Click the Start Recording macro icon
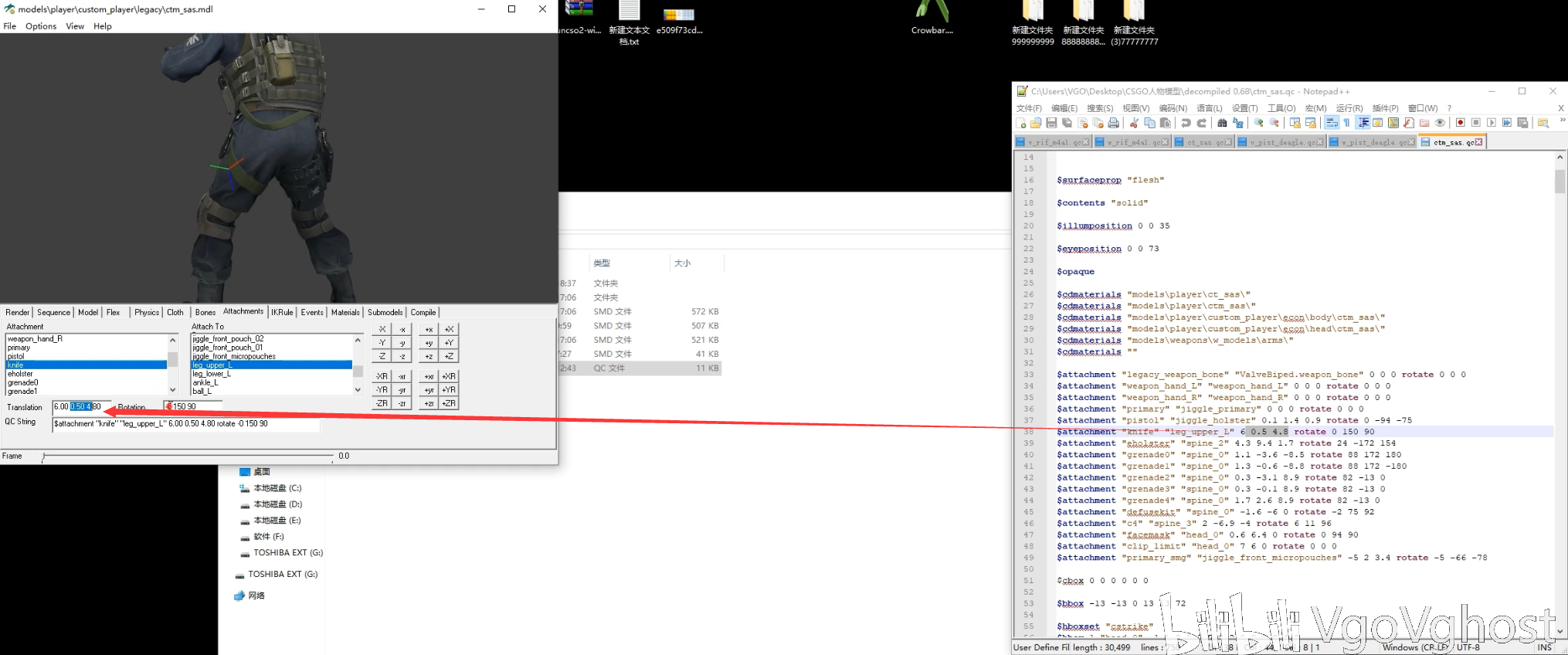Screen dimensions: 1568x655 1460,123
